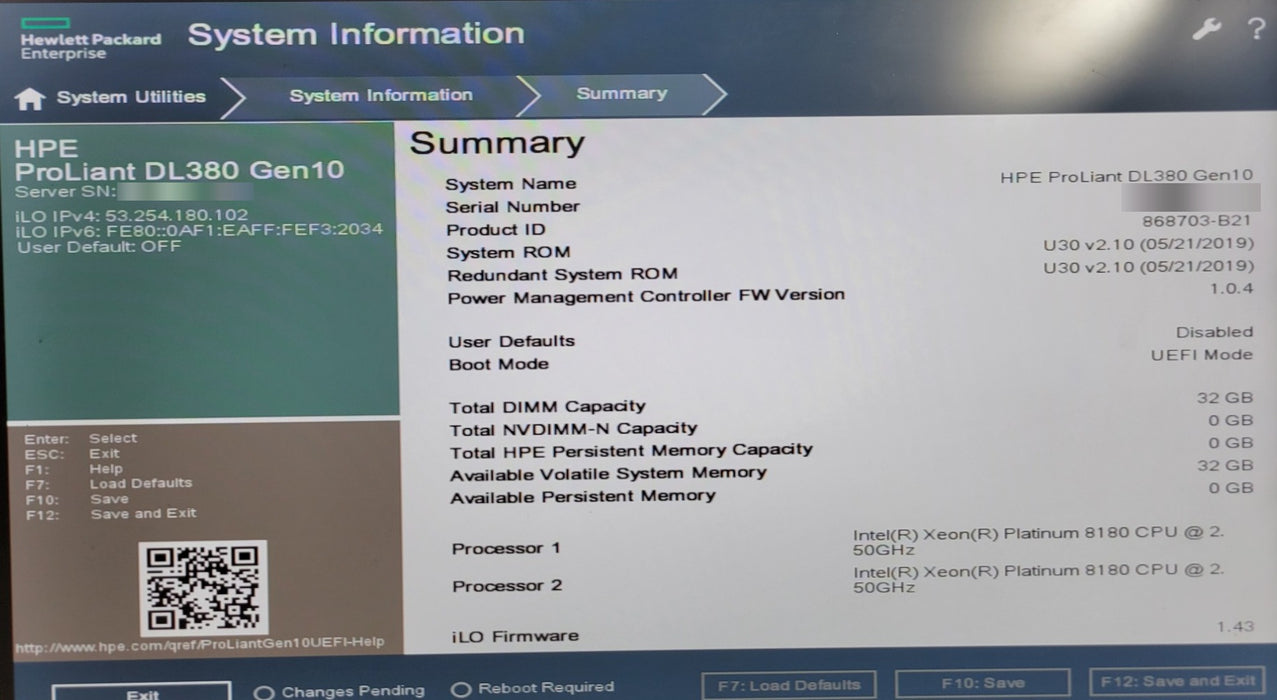The image size is (1277, 700).
Task: Click Available Persistent Memory label
Action: [x=583, y=497]
